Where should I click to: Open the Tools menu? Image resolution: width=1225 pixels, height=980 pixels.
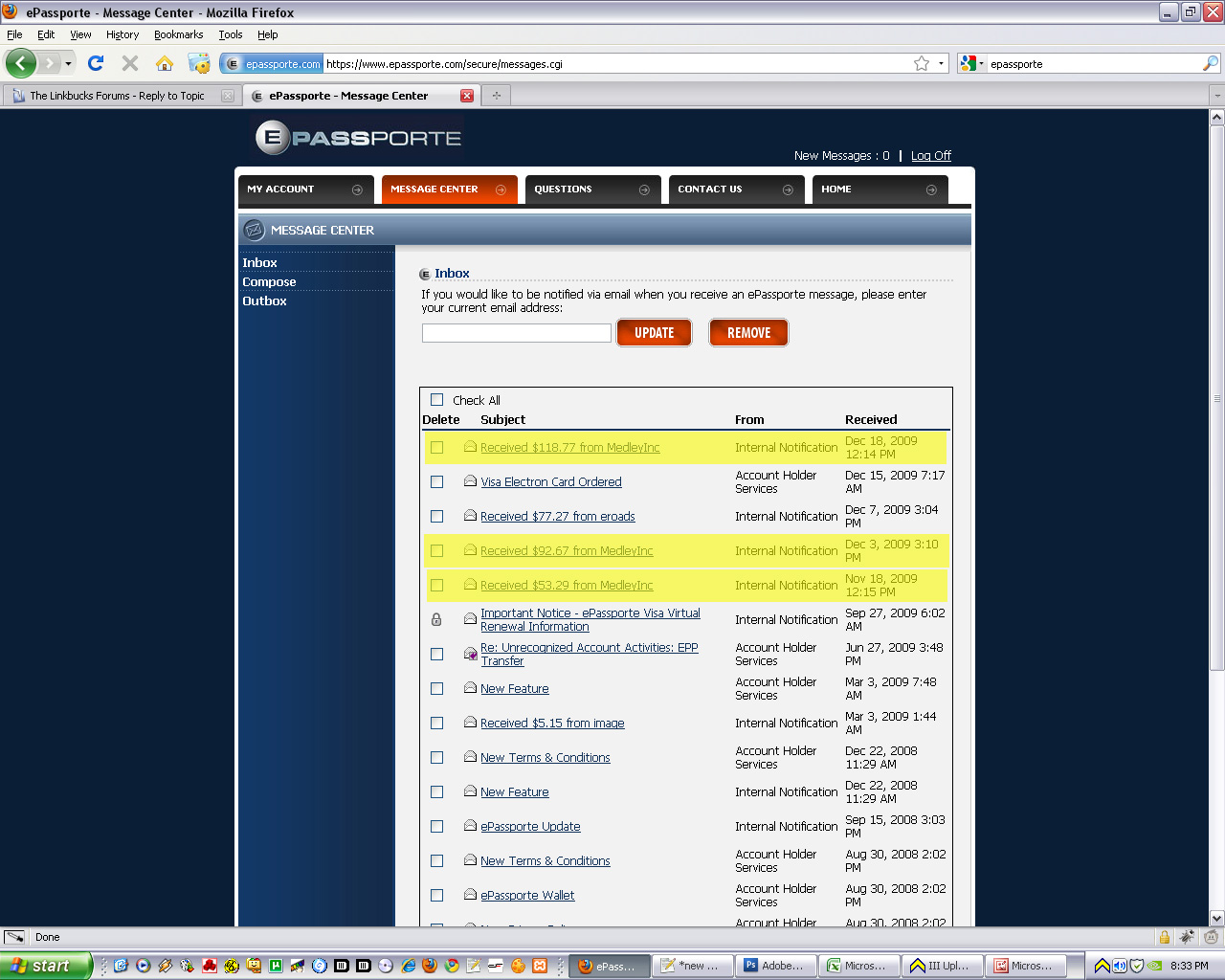pos(231,34)
